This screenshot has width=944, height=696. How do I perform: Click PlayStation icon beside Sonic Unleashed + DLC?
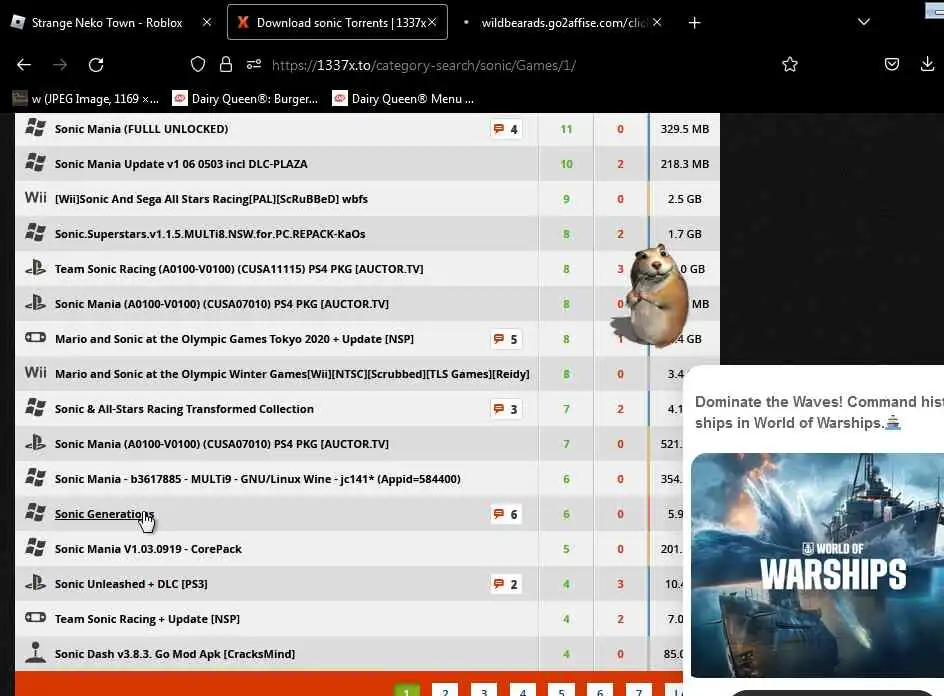pos(36,583)
